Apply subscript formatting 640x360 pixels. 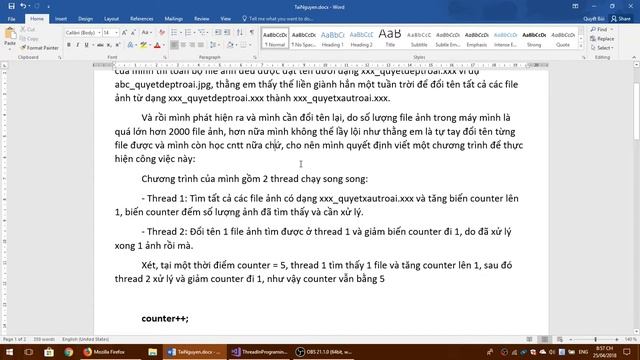tap(109, 45)
